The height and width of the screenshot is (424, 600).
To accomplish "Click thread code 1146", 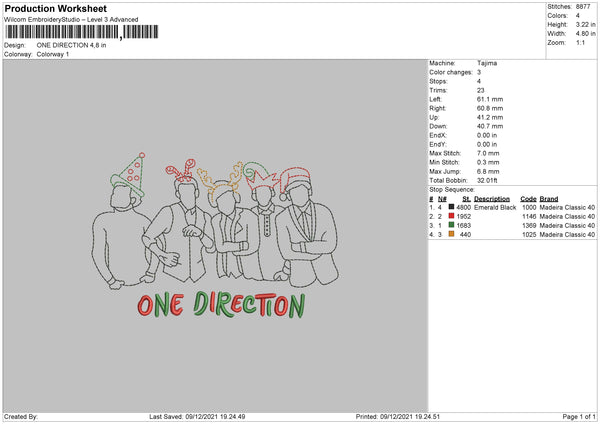I will (x=529, y=217).
